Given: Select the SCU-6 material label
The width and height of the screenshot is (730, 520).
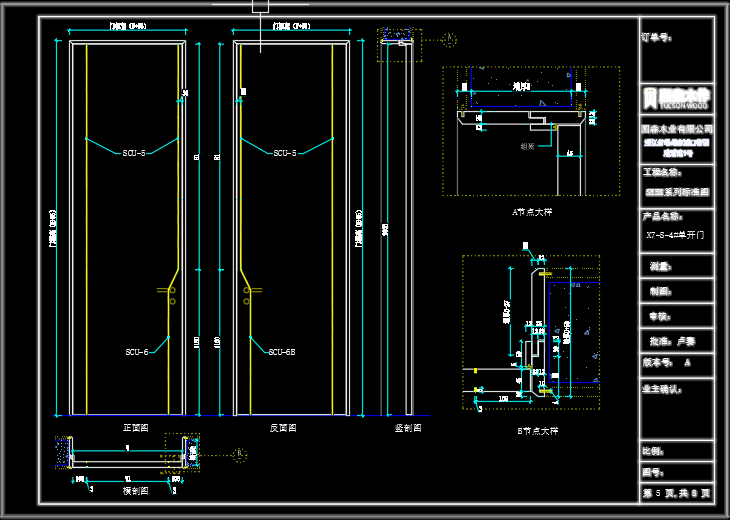Looking at the screenshot, I should pyautogui.click(x=137, y=352).
